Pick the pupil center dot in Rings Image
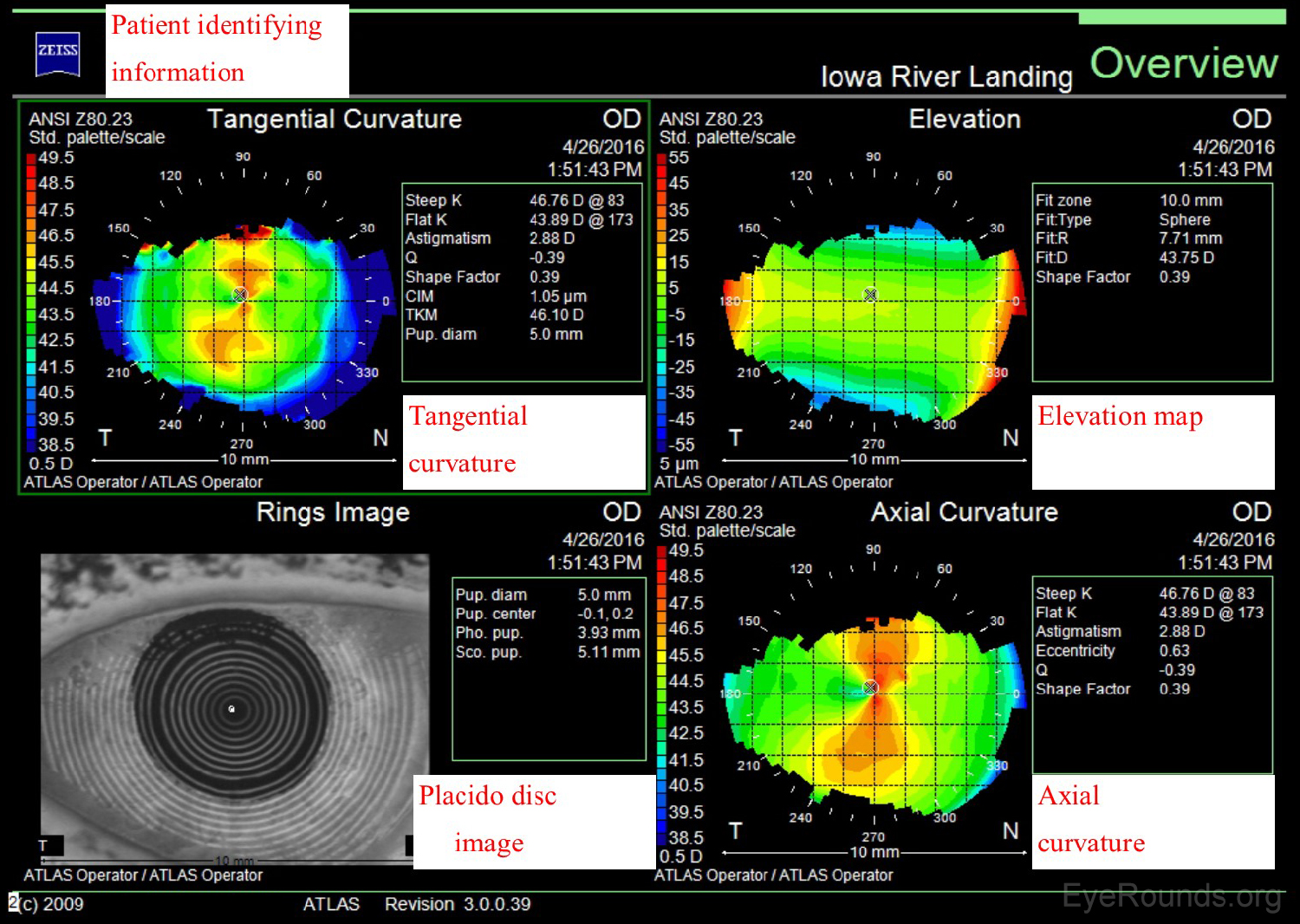Viewport: 1300px width, 924px height. [x=231, y=709]
